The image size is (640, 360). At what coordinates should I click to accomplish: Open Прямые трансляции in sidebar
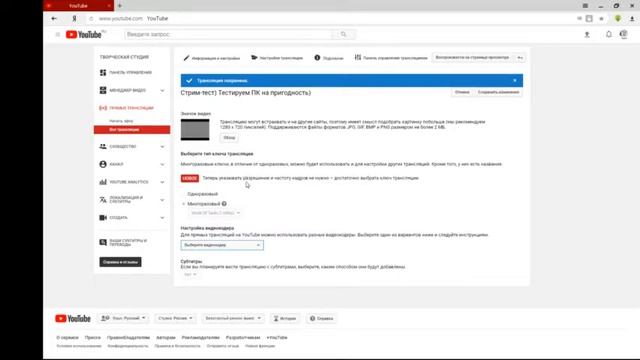point(127,108)
